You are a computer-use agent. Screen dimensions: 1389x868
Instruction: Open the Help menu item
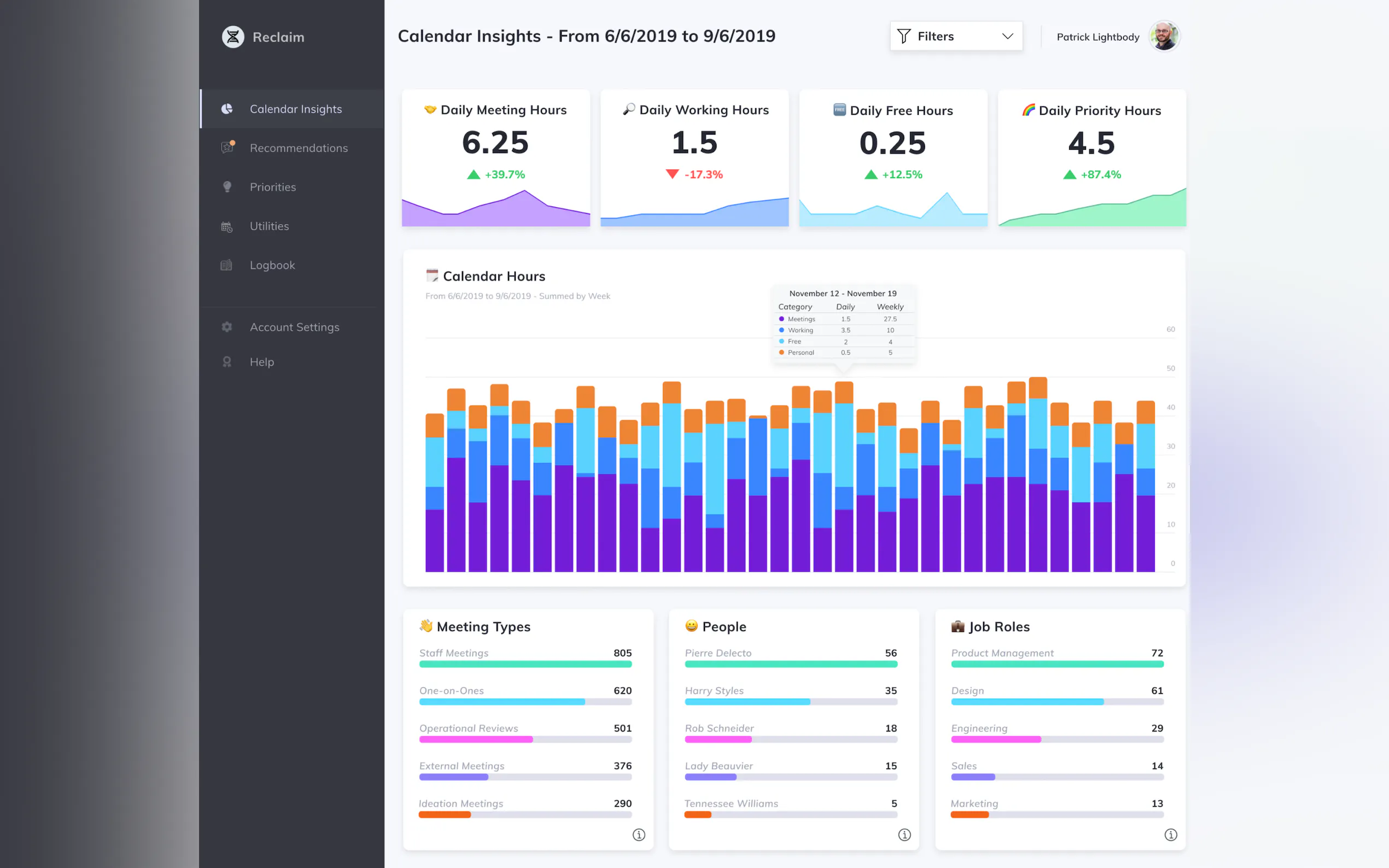tap(262, 362)
